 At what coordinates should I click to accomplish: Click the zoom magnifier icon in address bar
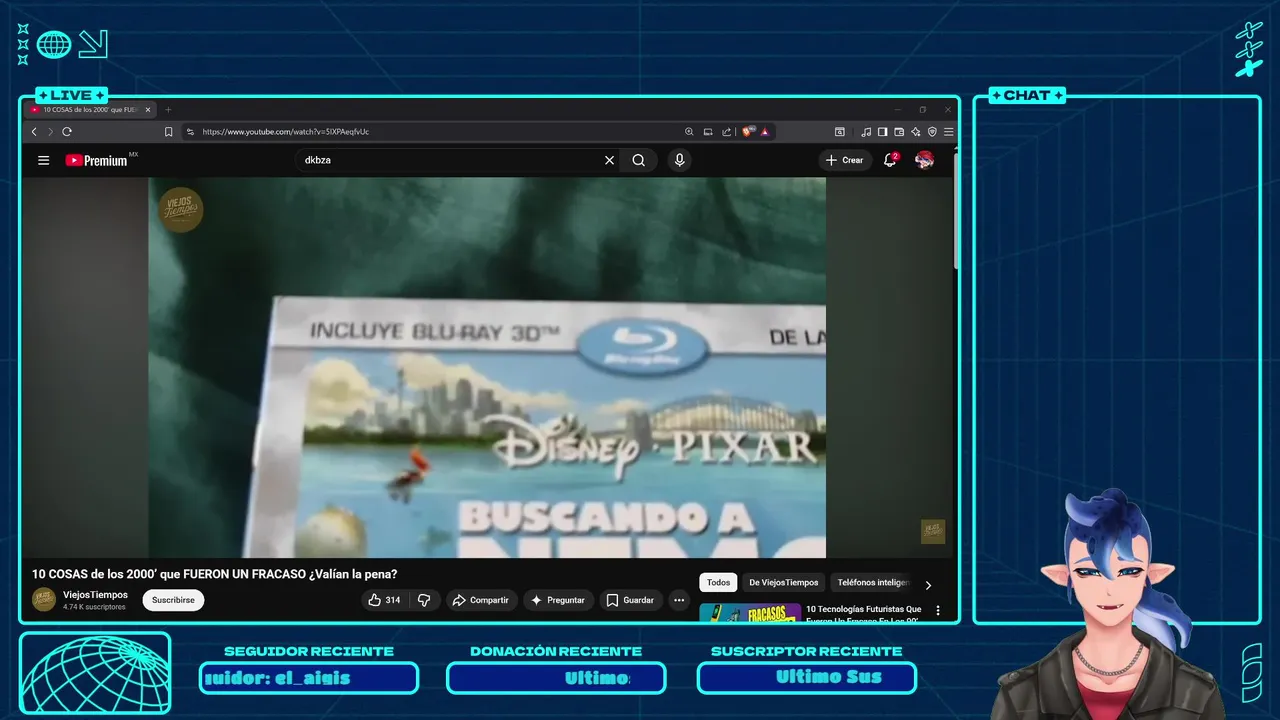point(689,131)
